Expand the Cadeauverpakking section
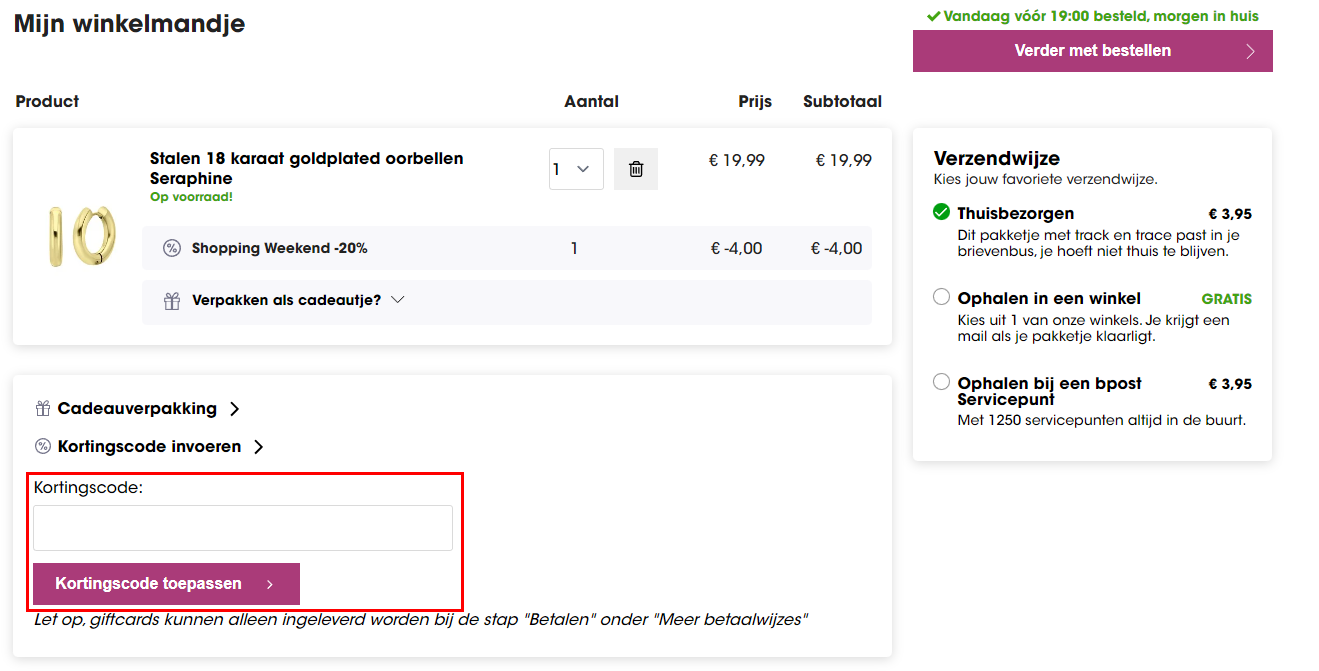Image resolution: width=1319 pixels, height=671 pixels. (x=137, y=408)
